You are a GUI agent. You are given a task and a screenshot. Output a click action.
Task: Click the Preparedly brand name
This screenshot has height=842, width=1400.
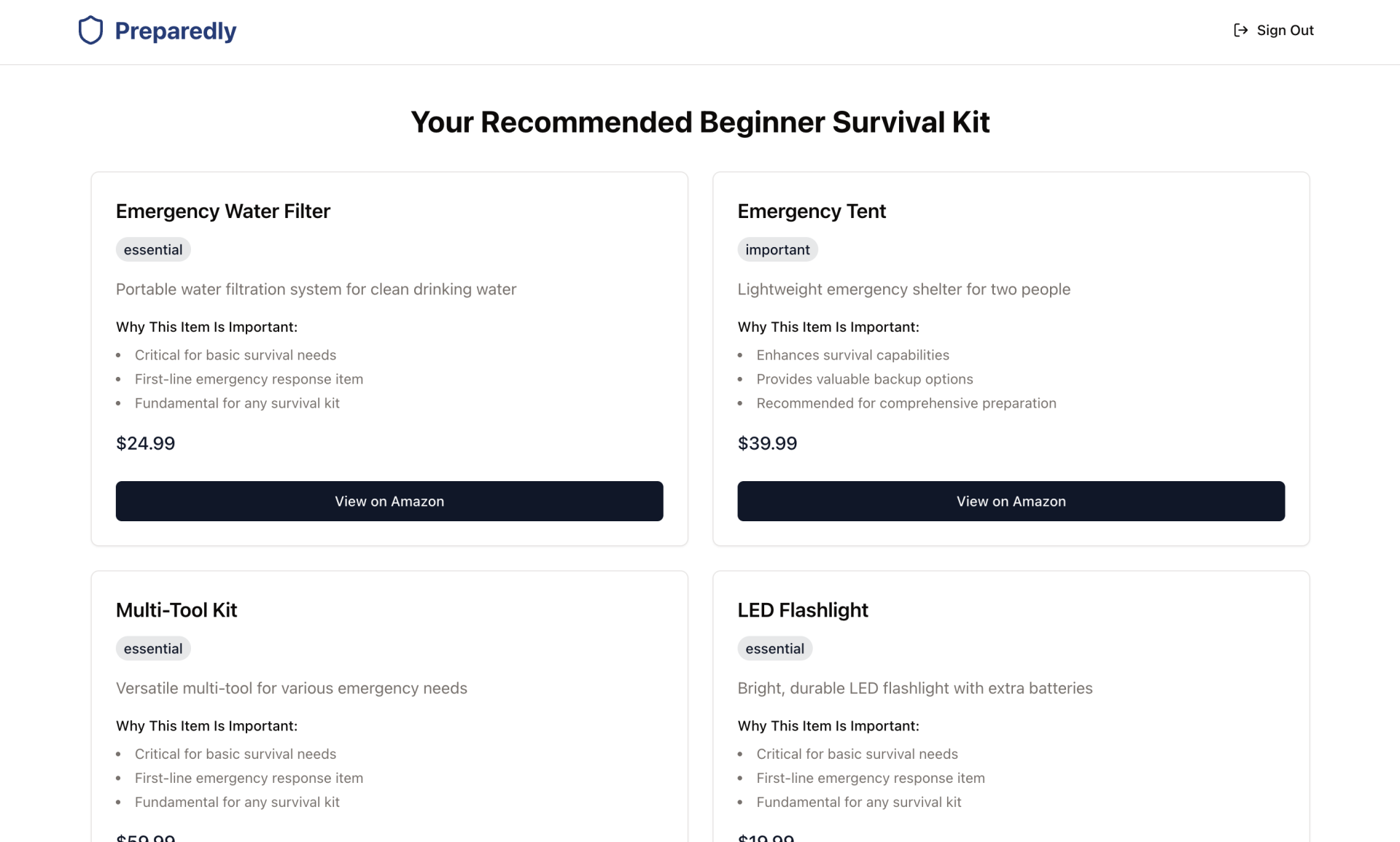[x=176, y=31]
